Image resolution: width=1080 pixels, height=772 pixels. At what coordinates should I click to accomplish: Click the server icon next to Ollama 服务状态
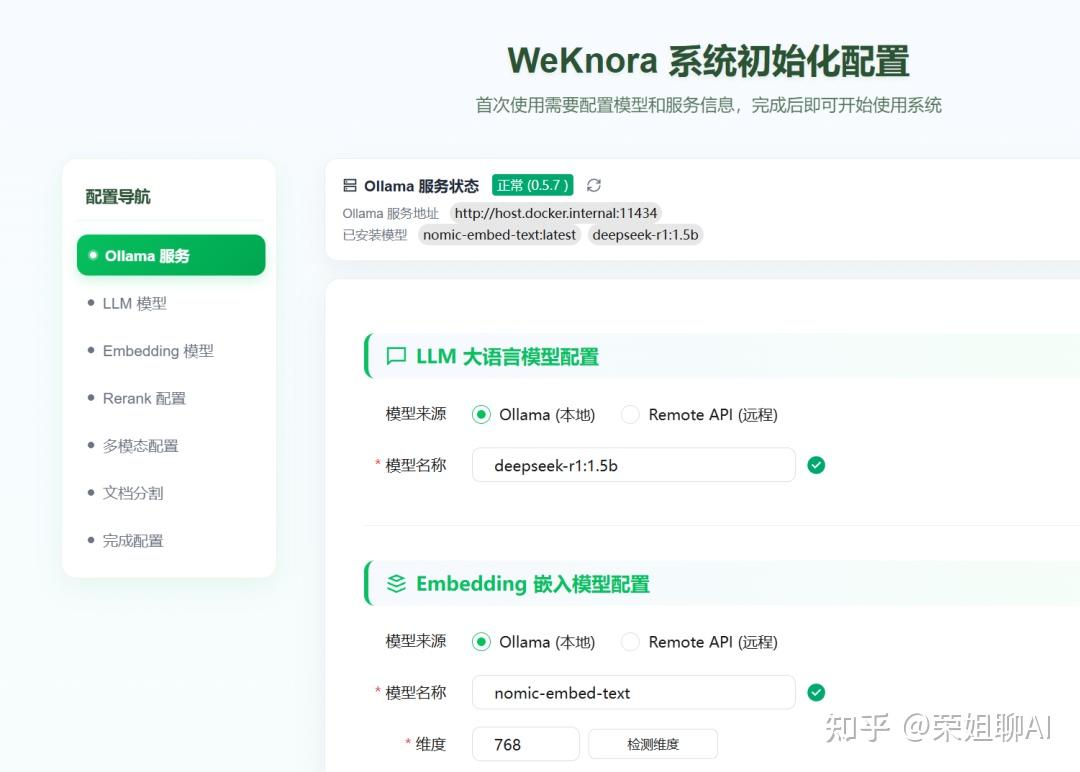pyautogui.click(x=348, y=185)
